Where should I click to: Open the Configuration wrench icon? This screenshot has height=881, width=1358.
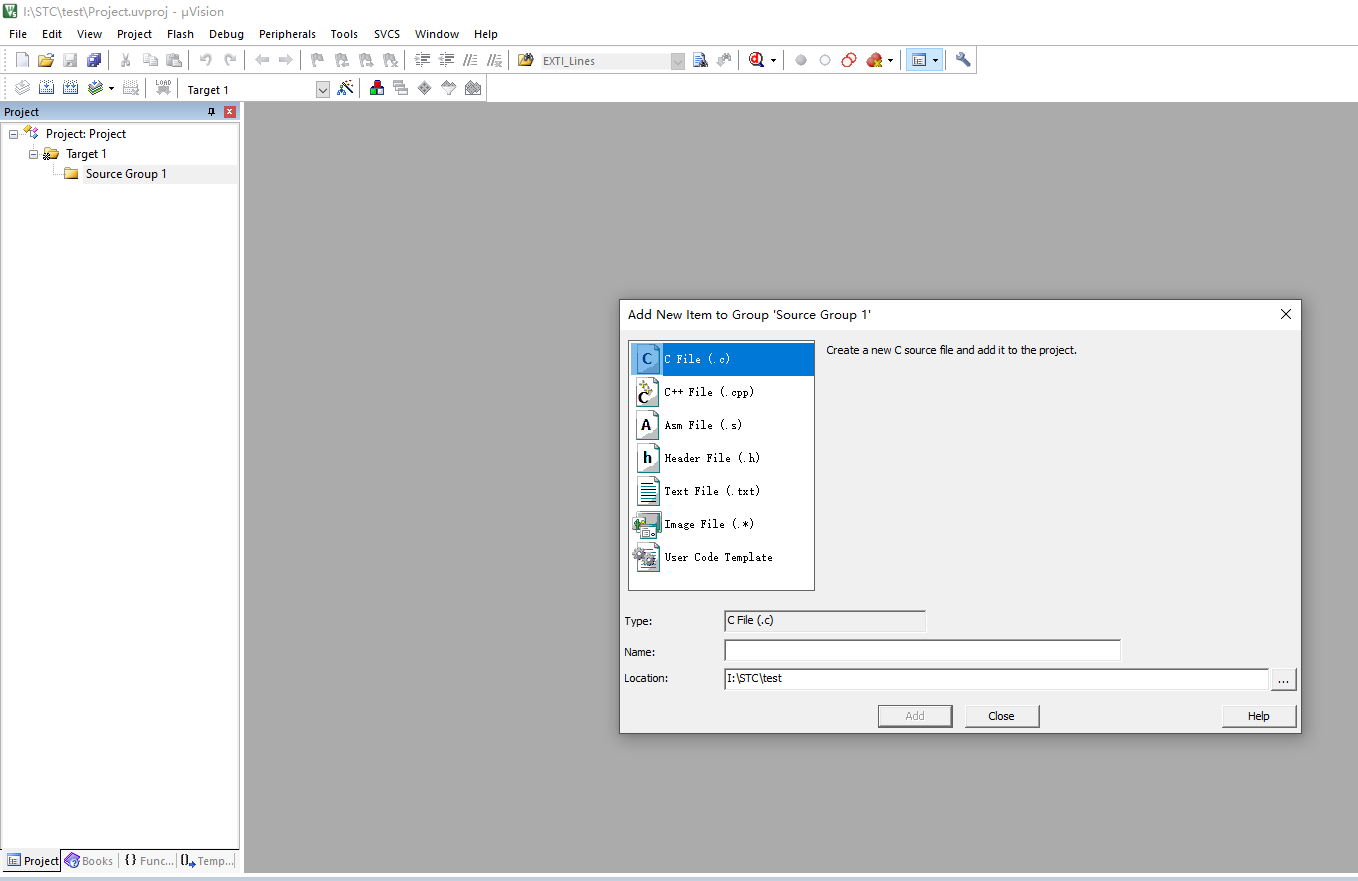[x=963, y=60]
